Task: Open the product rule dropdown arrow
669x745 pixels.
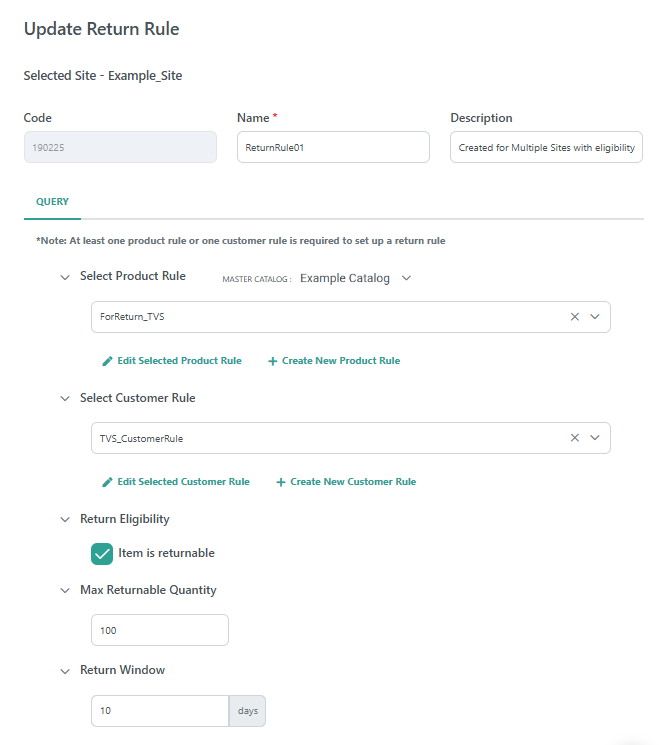Action: point(595,317)
